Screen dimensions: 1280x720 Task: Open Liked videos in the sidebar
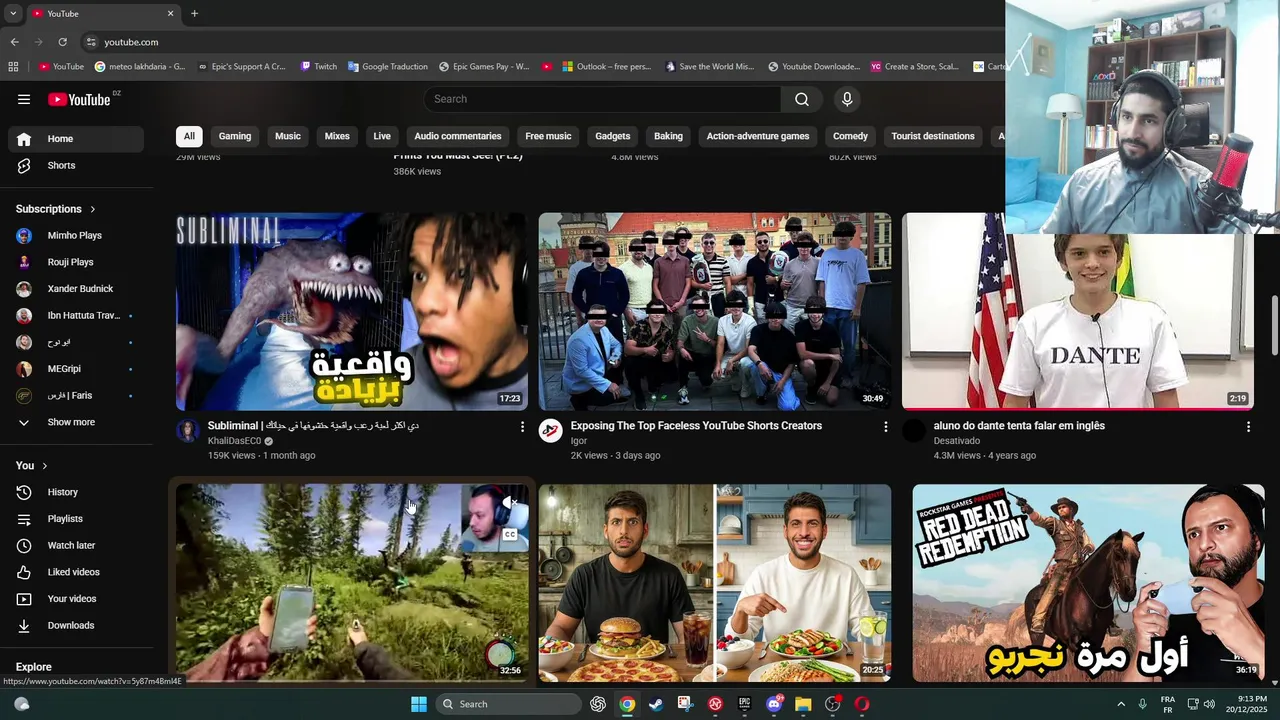pos(76,572)
